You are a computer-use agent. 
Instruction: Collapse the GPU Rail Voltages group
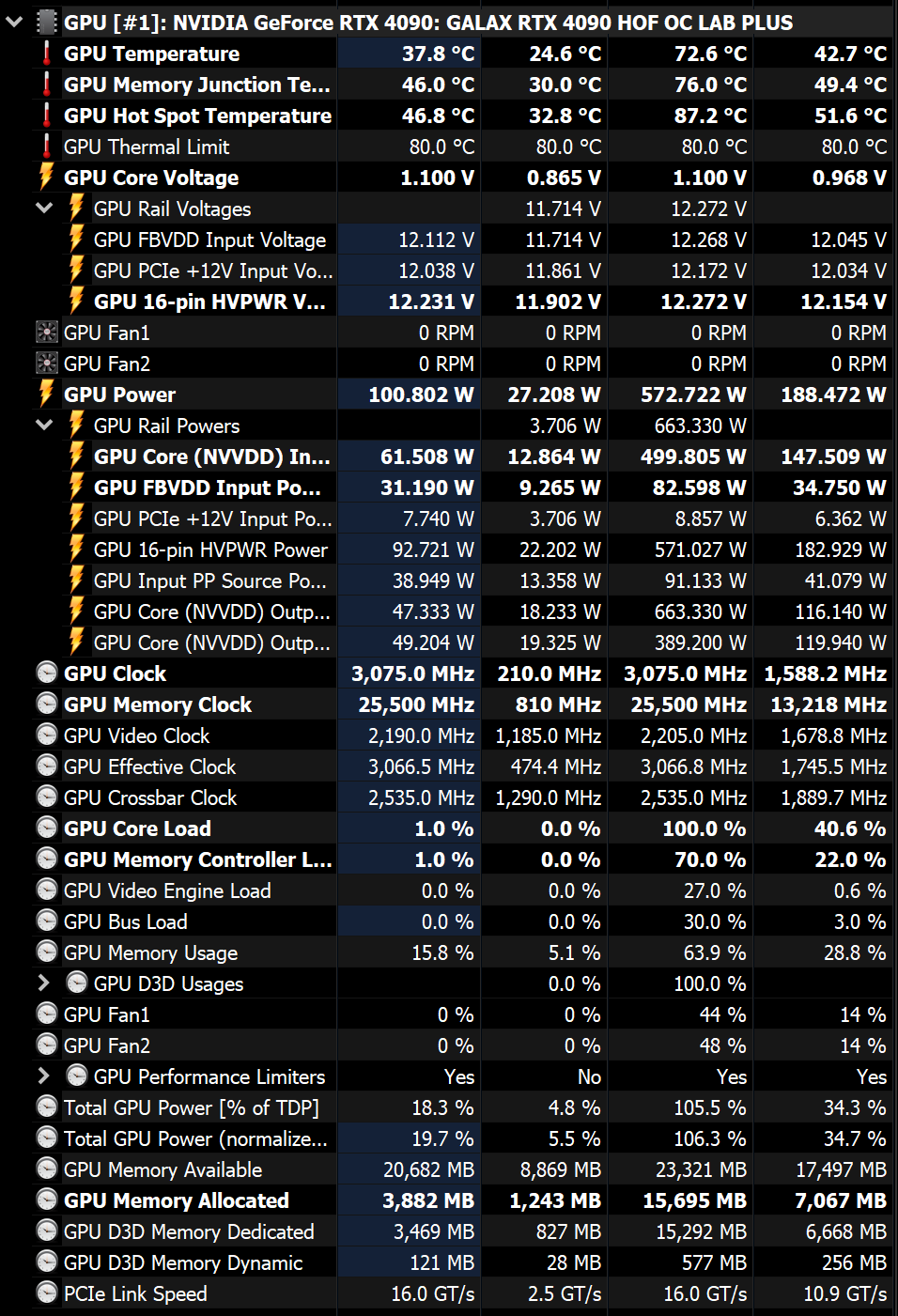click(x=44, y=208)
